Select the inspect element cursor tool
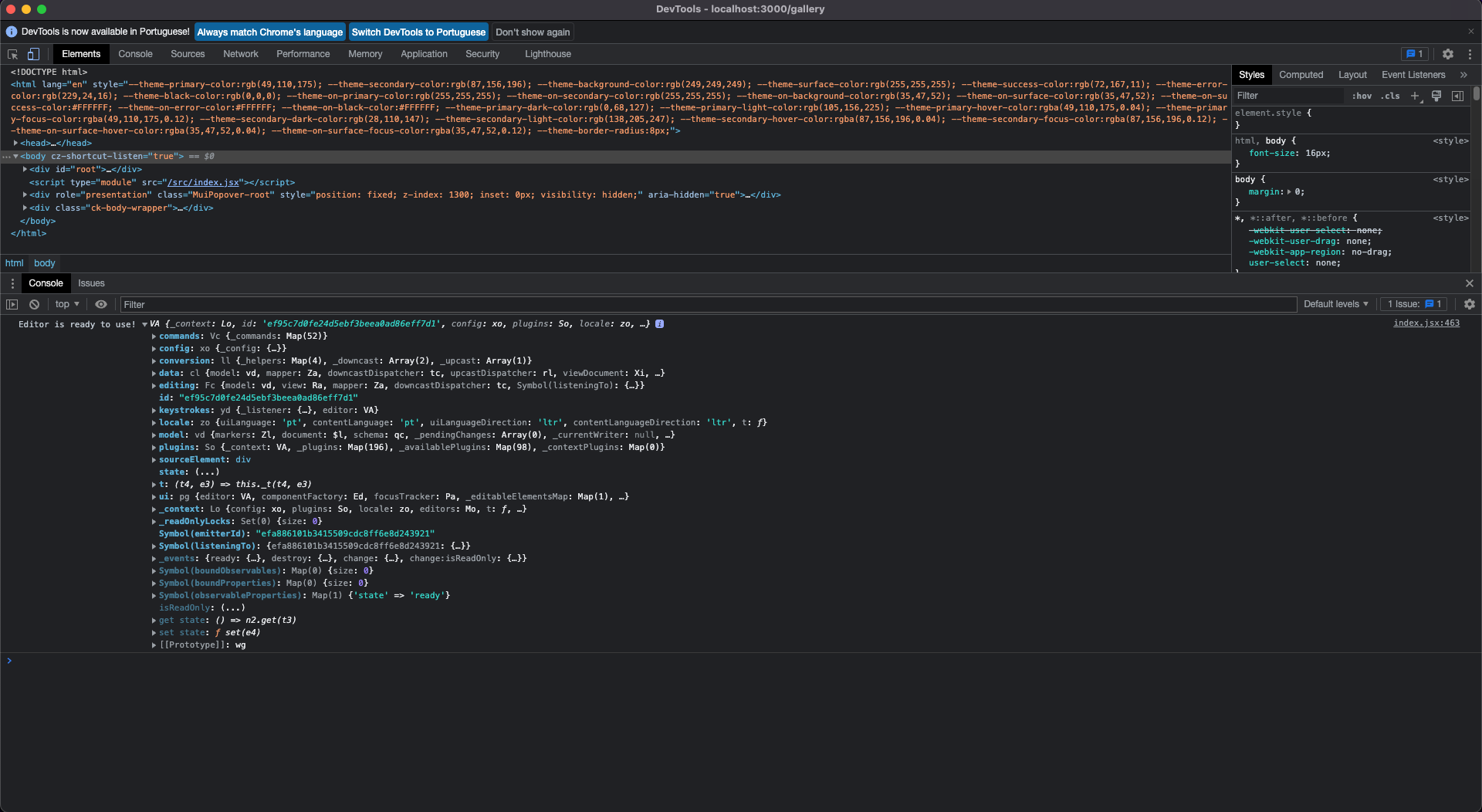Viewport: 1482px width, 812px height. point(12,54)
